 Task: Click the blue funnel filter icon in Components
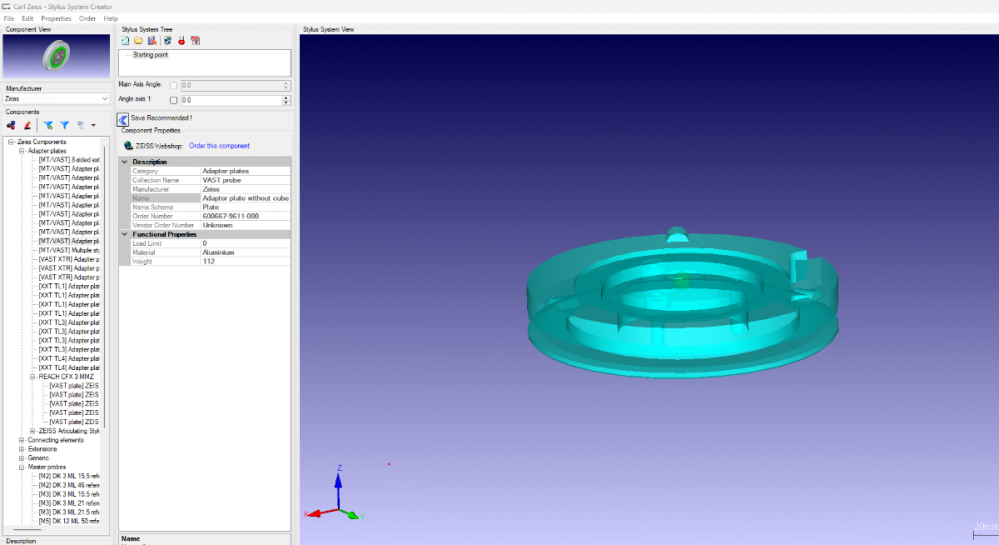tap(64, 125)
